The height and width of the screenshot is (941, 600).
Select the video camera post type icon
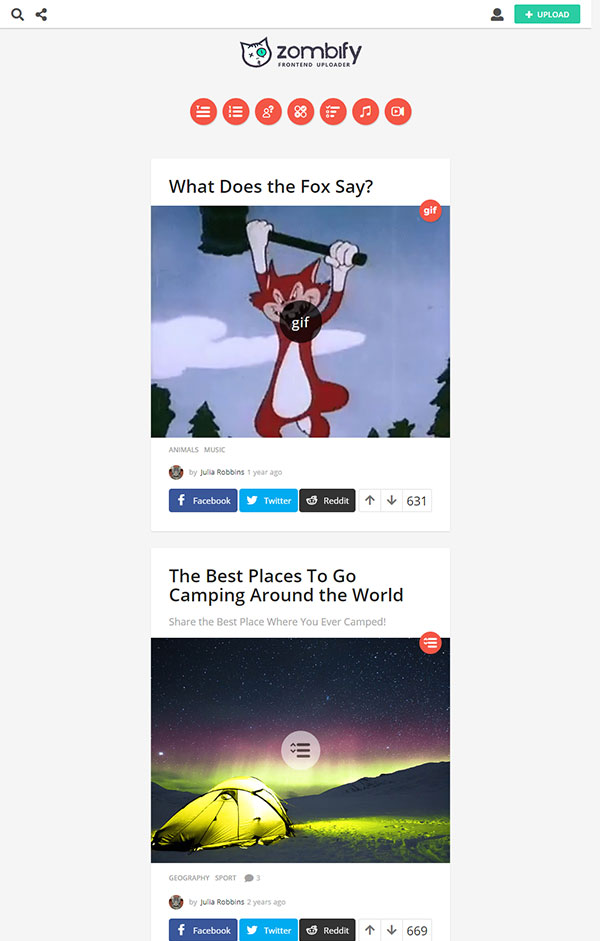[x=398, y=112]
